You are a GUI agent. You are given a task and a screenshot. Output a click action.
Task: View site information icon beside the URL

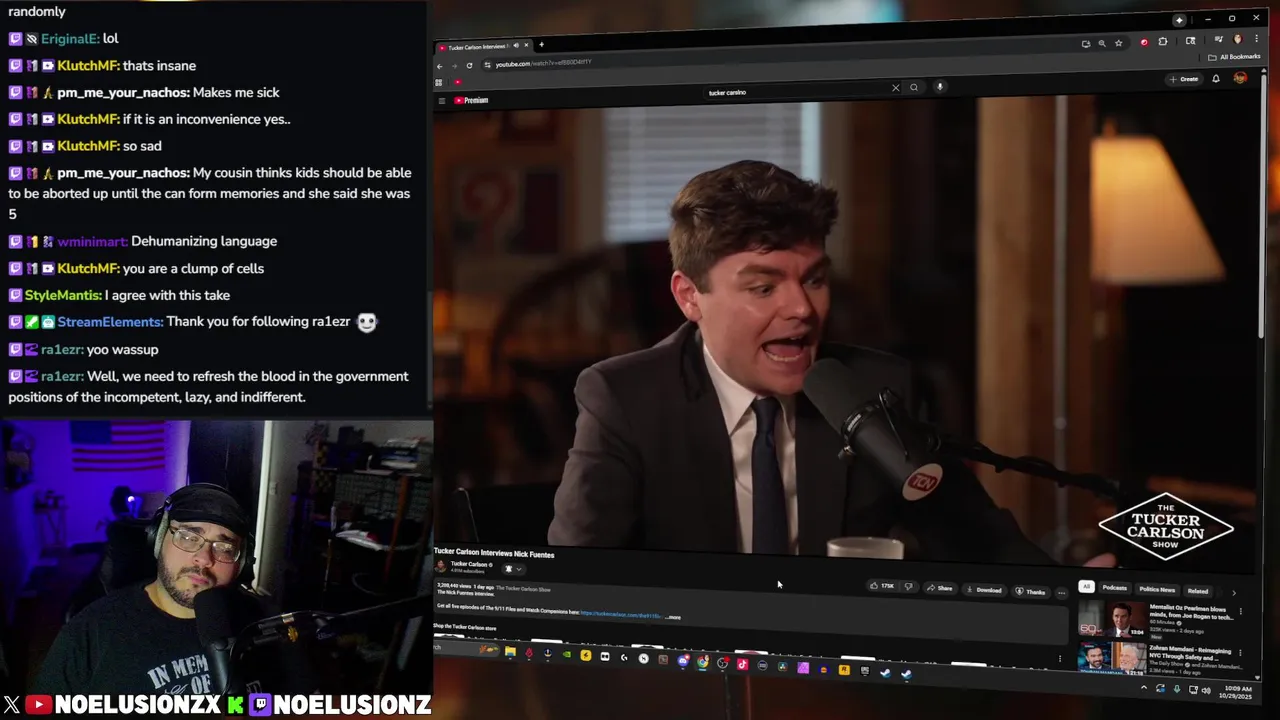(487, 64)
